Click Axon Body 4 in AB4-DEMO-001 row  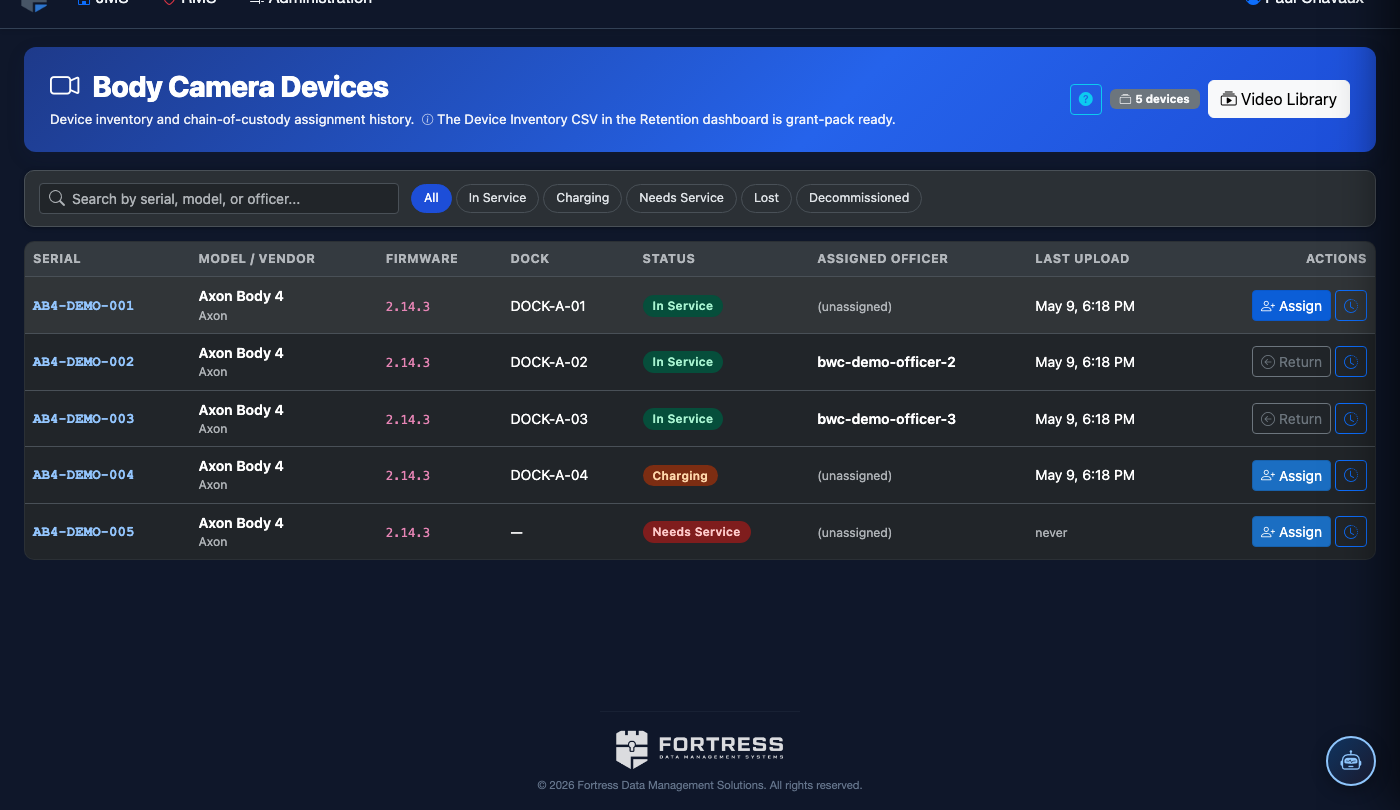(241, 296)
